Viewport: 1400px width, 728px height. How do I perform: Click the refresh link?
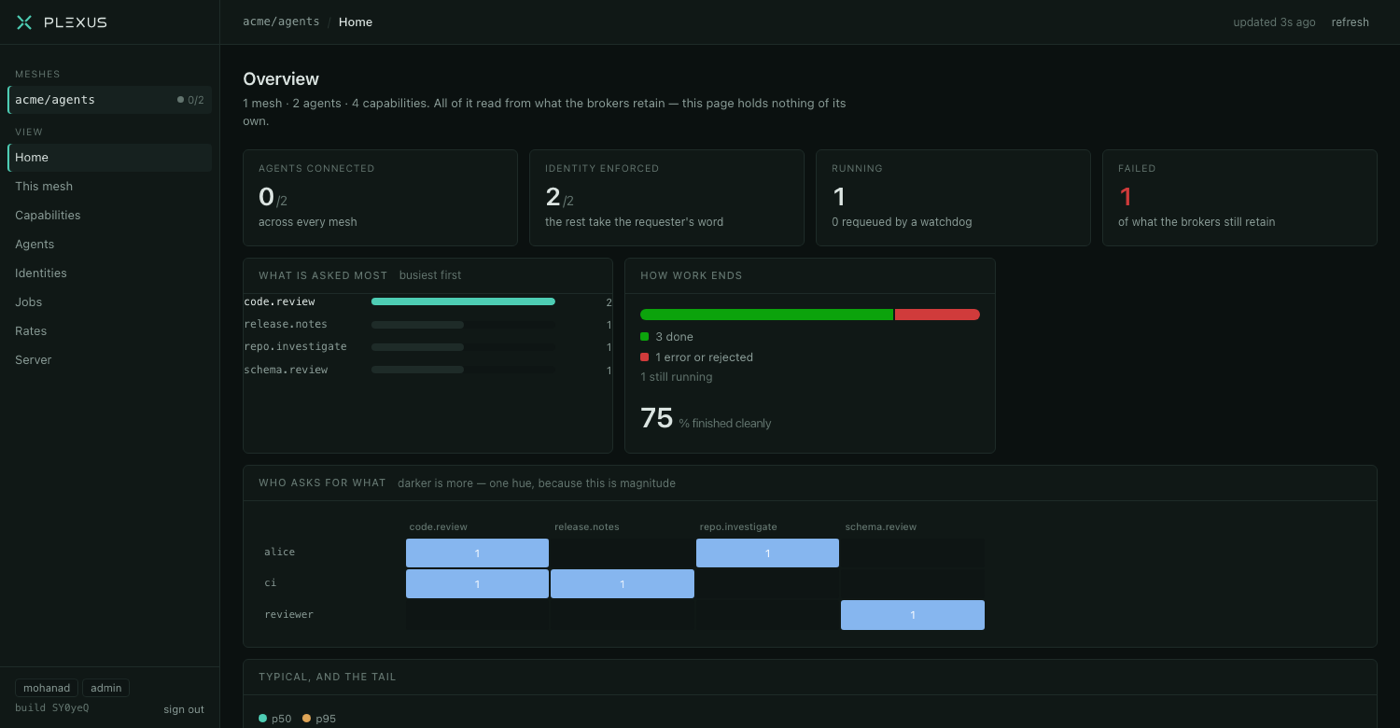[x=1350, y=22]
